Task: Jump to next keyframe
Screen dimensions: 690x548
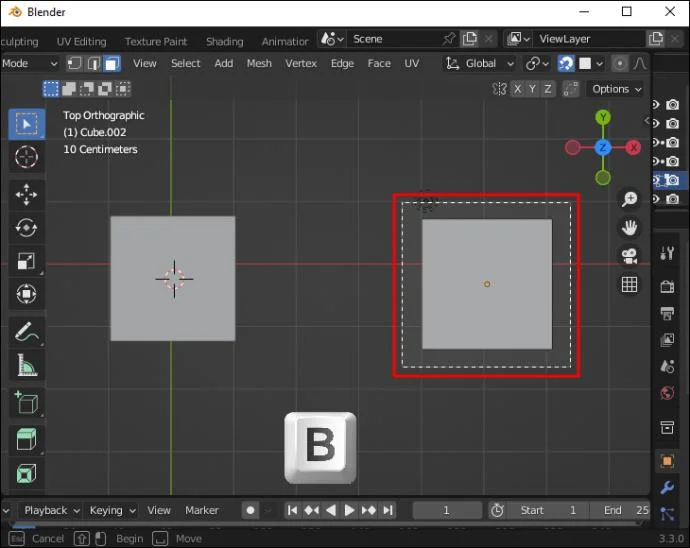Action: pyautogui.click(x=368, y=511)
